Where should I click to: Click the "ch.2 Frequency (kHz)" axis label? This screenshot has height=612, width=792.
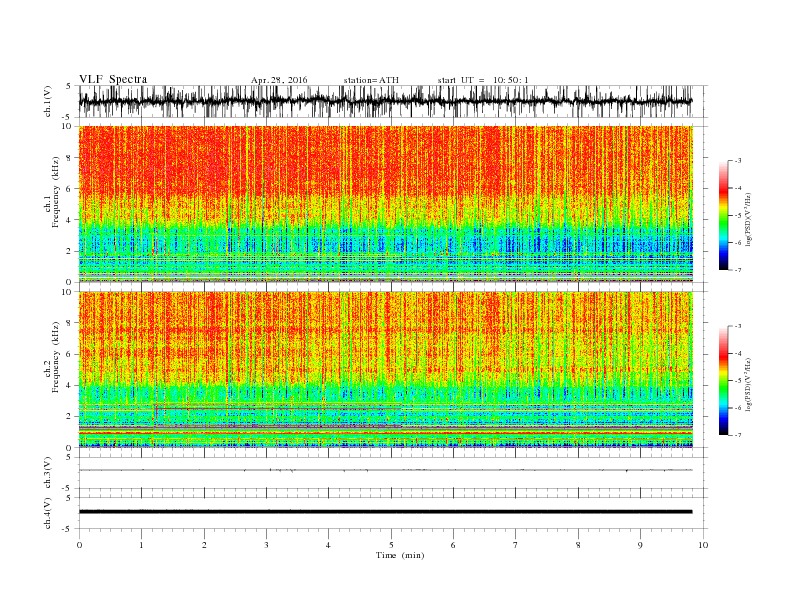[52, 357]
